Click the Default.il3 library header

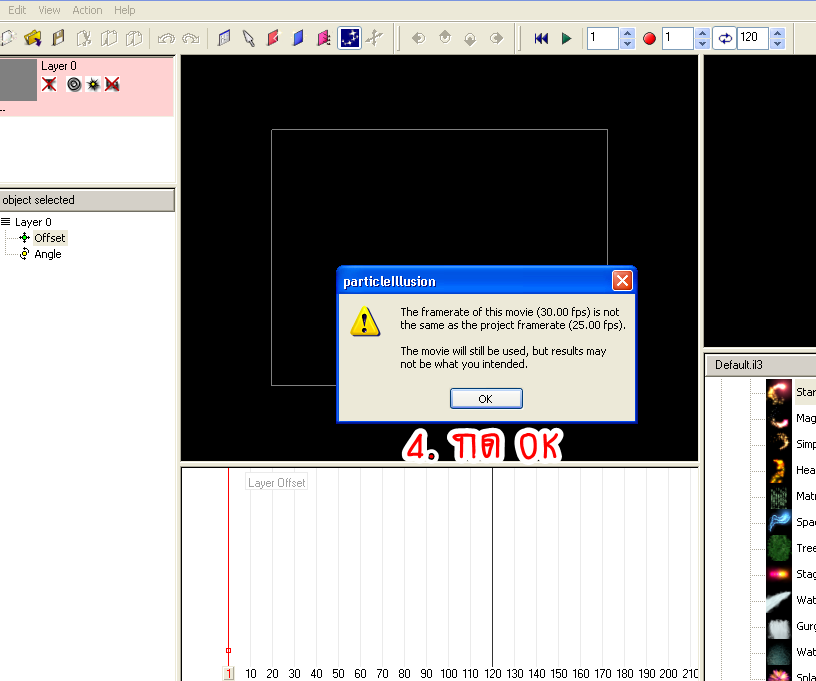(761, 365)
